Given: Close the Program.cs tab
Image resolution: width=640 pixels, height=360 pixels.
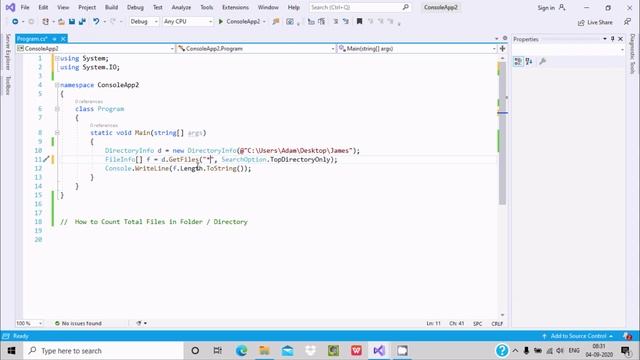Looking at the screenshot, I should pyautogui.click(x=63, y=39).
